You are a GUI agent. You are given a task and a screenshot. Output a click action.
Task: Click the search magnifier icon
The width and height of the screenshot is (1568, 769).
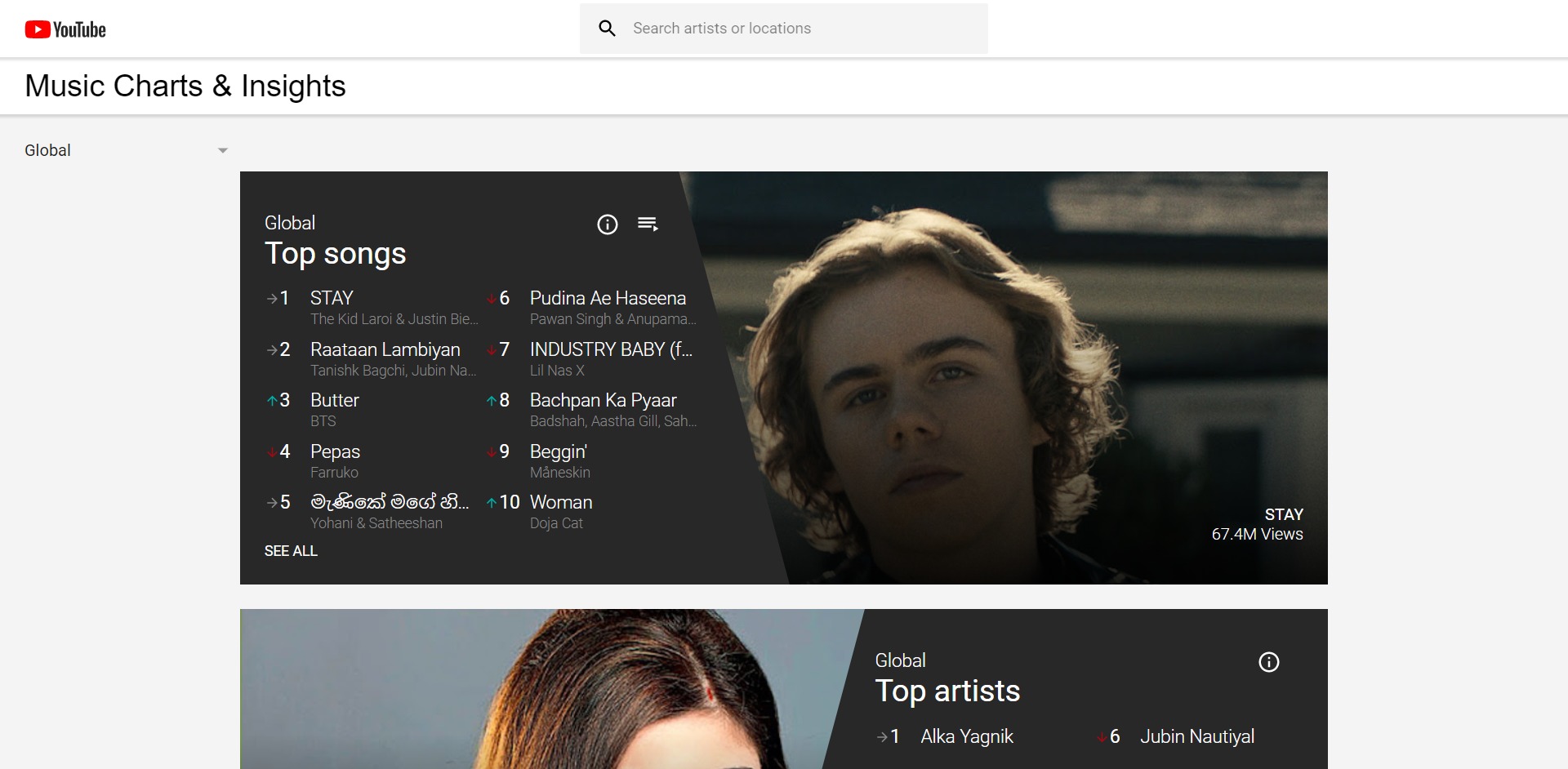607,29
